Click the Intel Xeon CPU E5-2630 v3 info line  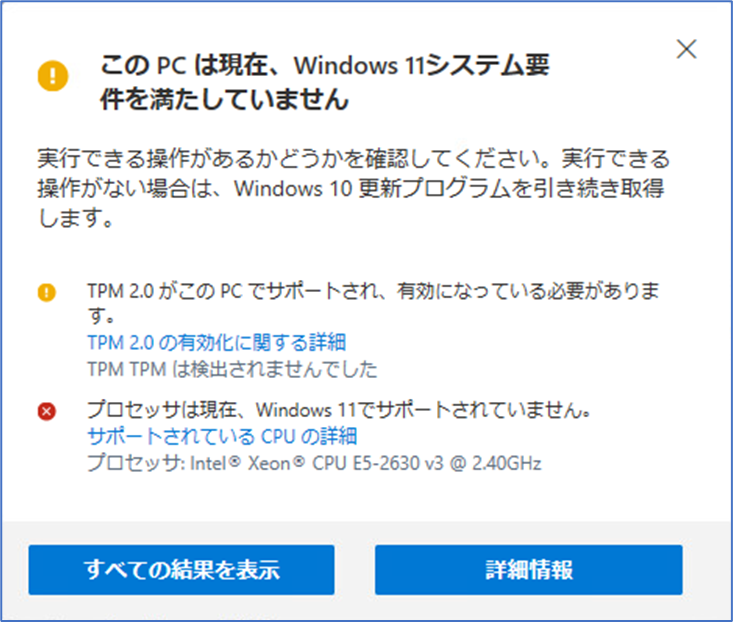click(x=314, y=463)
